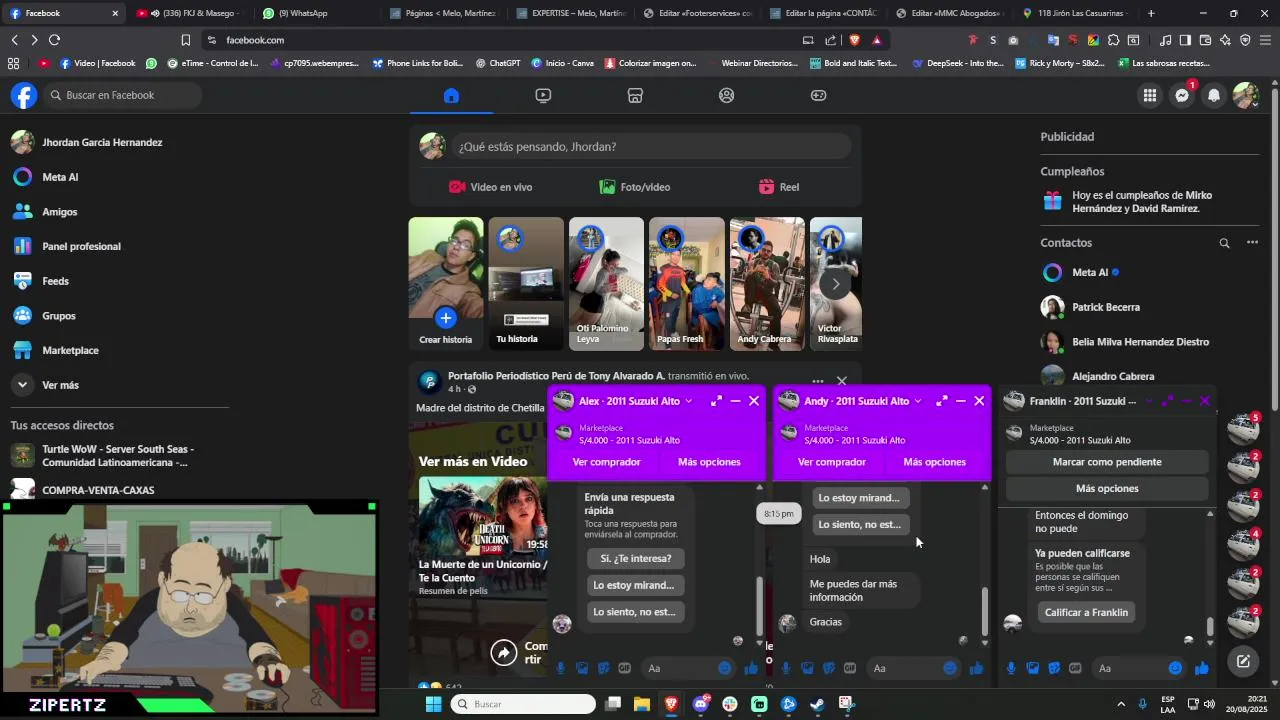The height and width of the screenshot is (720, 1280).
Task: Click Buscar en Facebook search field
Action: point(122,95)
